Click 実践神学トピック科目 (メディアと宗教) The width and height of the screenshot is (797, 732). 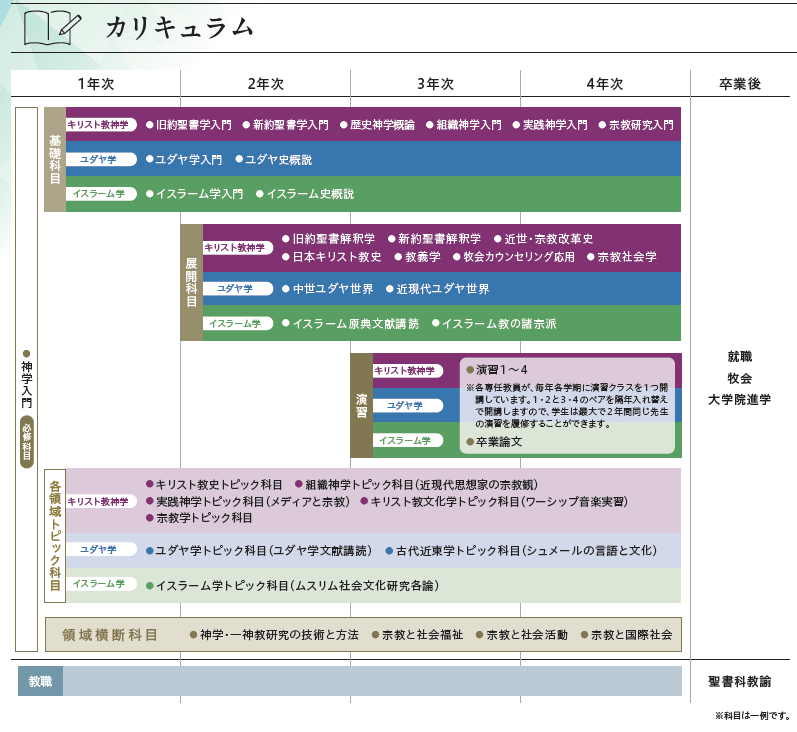coord(249,502)
